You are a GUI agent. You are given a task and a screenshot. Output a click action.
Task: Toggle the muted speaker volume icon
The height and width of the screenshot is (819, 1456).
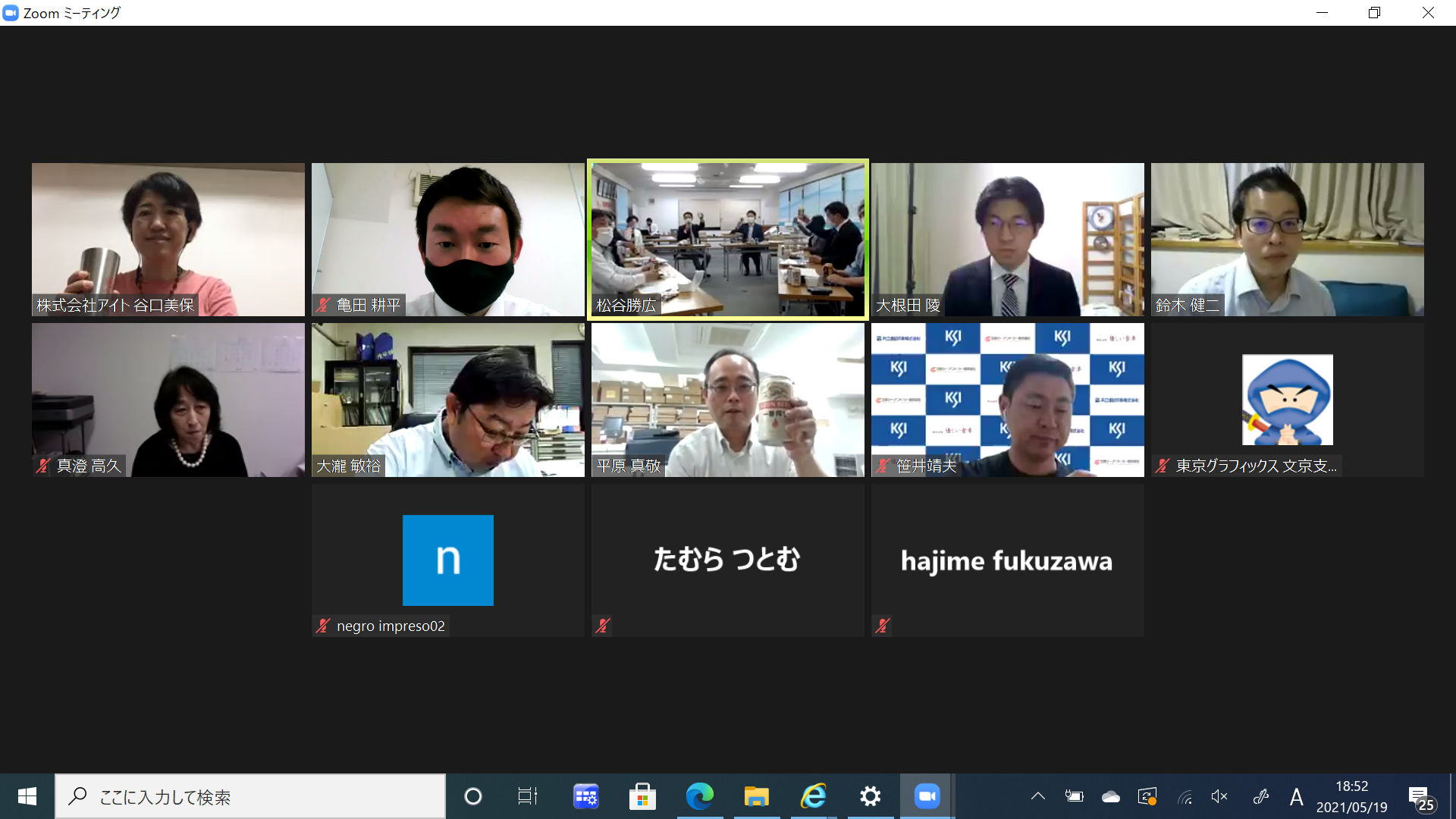(1219, 796)
